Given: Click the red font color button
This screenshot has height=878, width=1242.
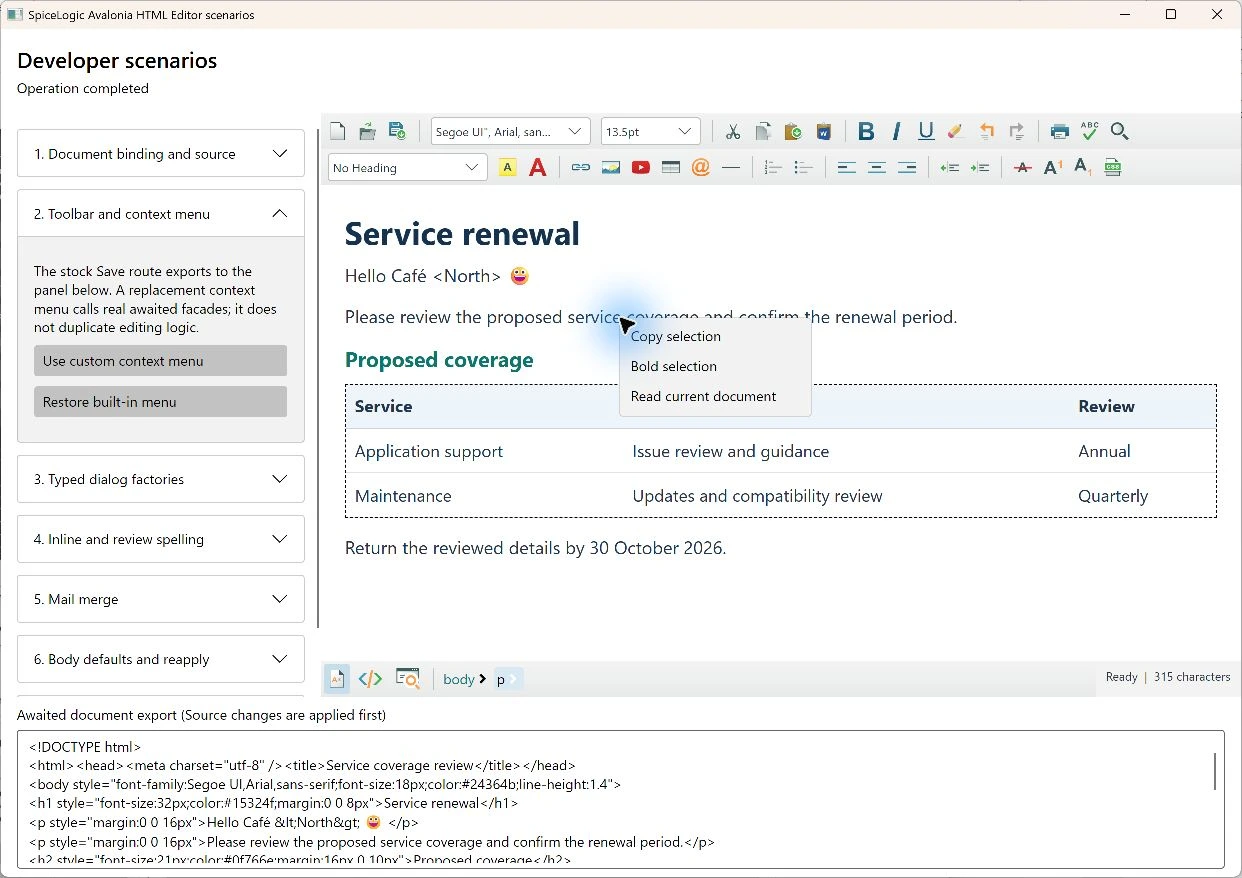Looking at the screenshot, I should (x=537, y=167).
